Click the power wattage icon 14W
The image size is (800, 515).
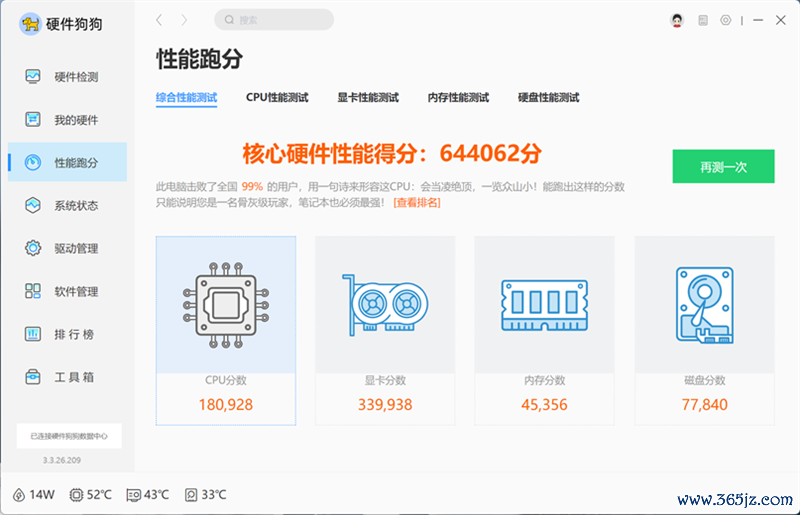[19, 495]
